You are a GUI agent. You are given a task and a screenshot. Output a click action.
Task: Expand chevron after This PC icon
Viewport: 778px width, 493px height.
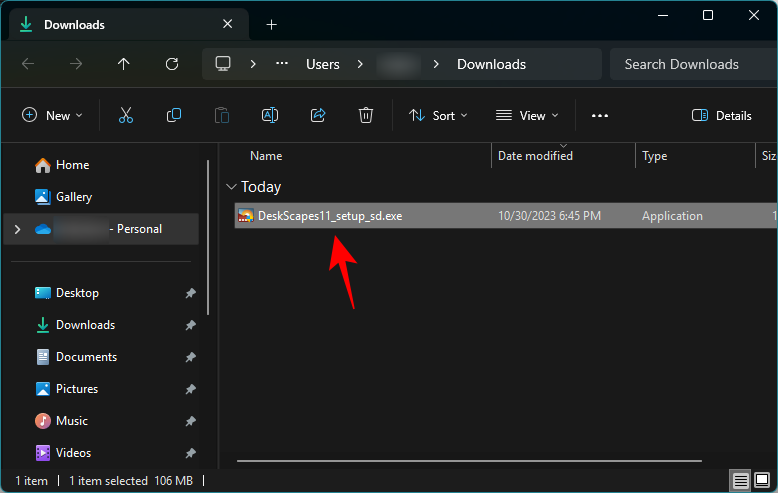(253, 64)
